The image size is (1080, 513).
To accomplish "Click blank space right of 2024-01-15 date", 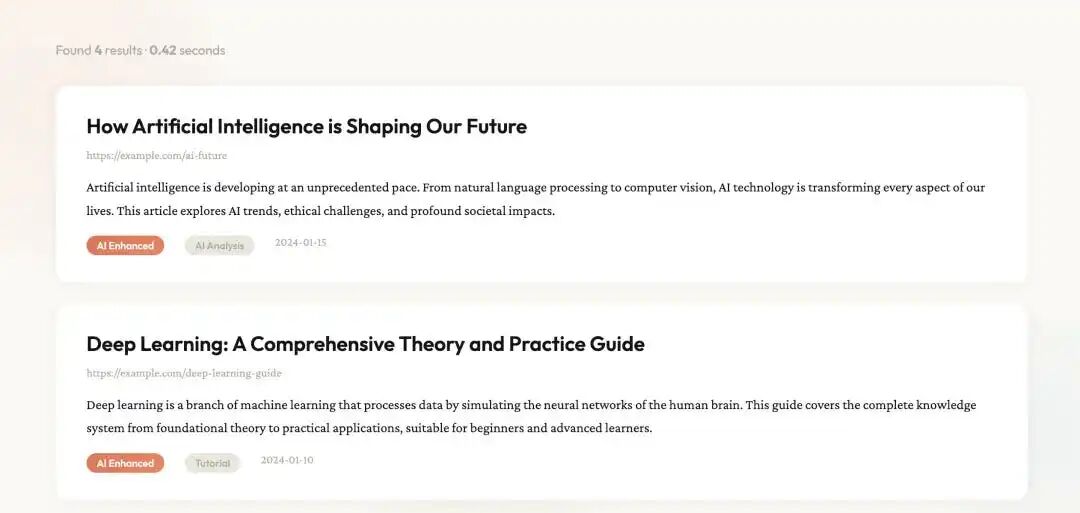I will [x=650, y=245].
